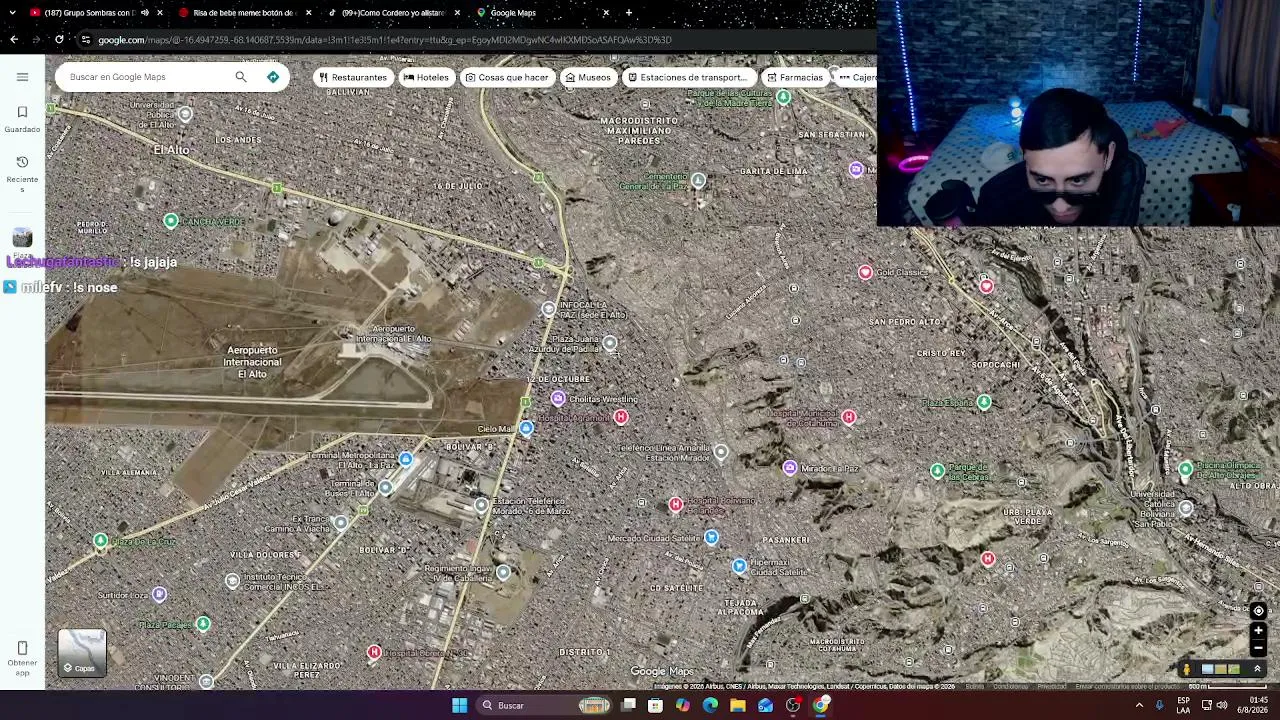Show hidden system tray icons
Screen dimensions: 1280x720
point(1139,705)
